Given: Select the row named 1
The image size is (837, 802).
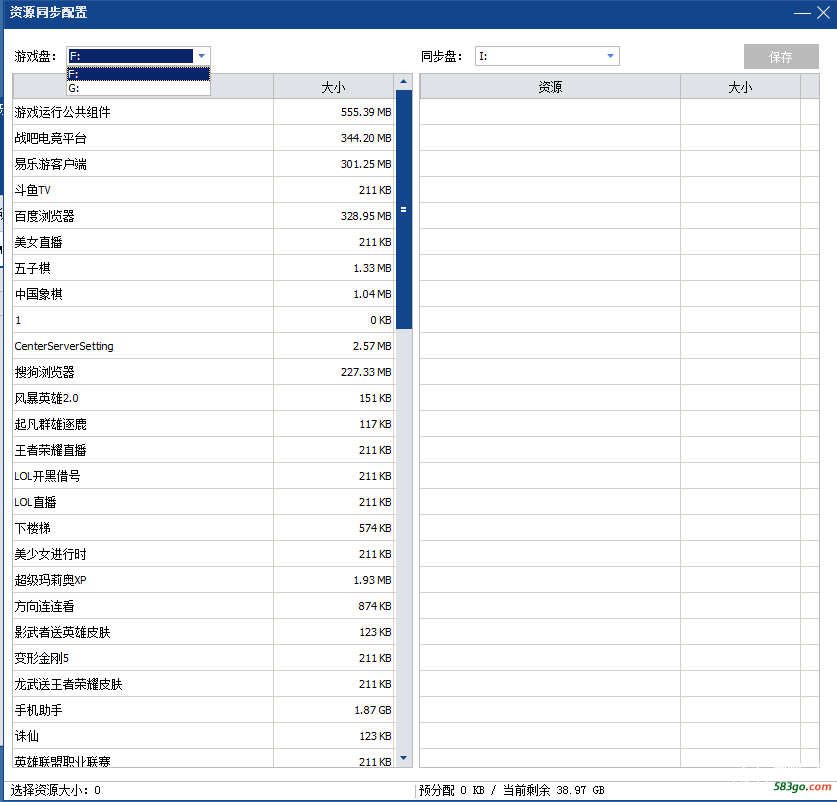Looking at the screenshot, I should (203, 320).
